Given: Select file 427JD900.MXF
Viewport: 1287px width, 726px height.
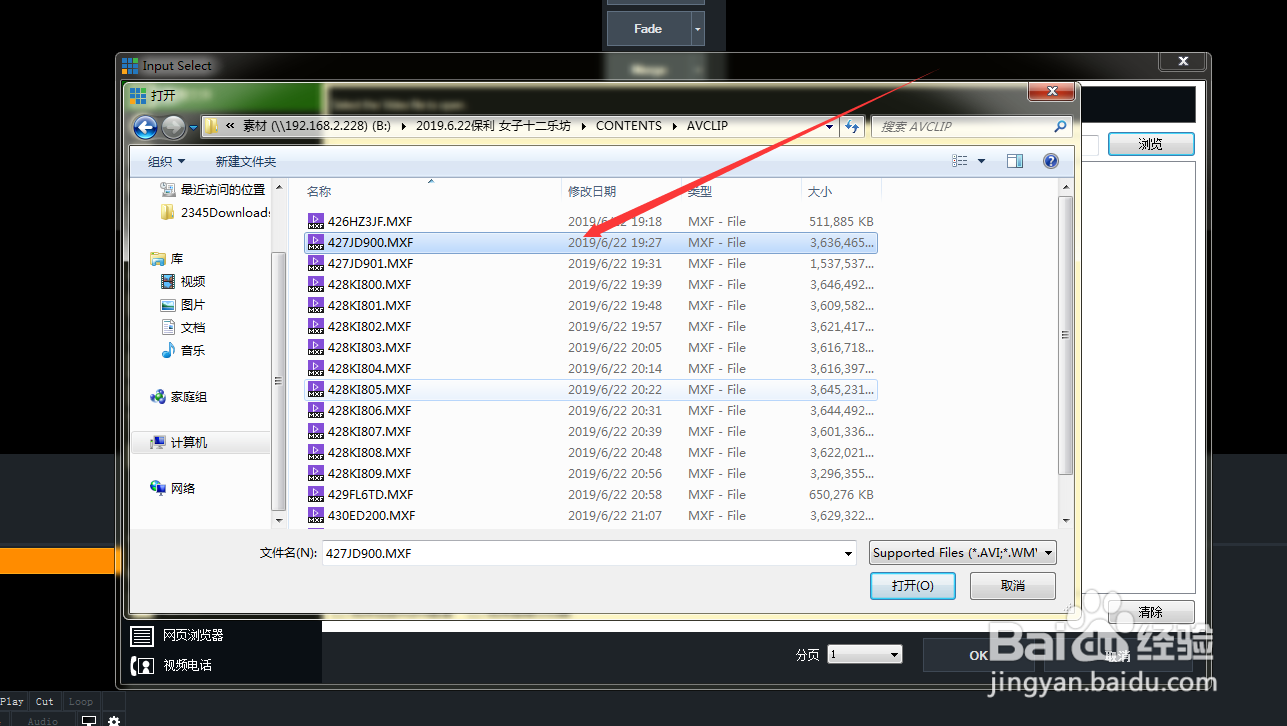Looking at the screenshot, I should 590,242.
